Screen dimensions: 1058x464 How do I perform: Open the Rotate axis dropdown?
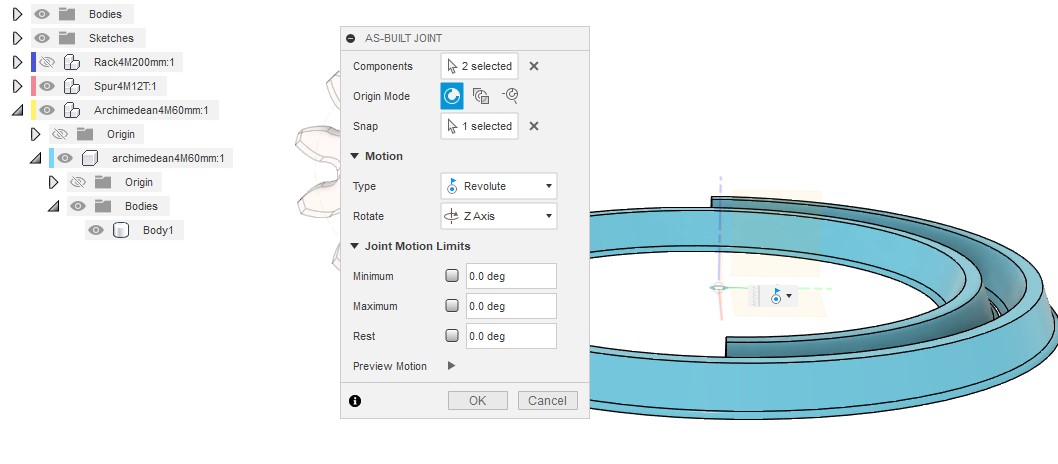click(x=498, y=216)
